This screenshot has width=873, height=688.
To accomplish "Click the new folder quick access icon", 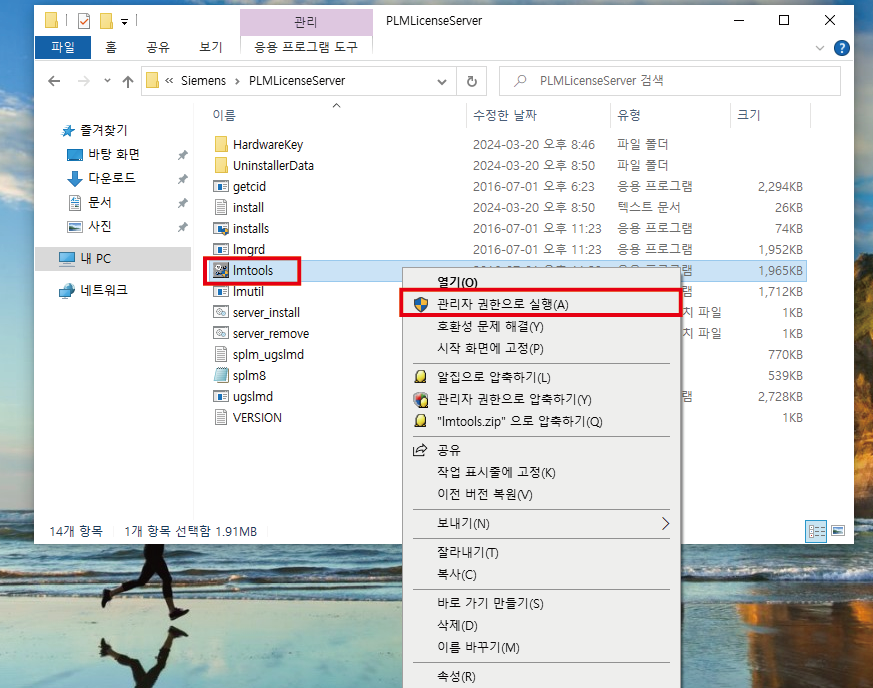I will click(x=106, y=21).
